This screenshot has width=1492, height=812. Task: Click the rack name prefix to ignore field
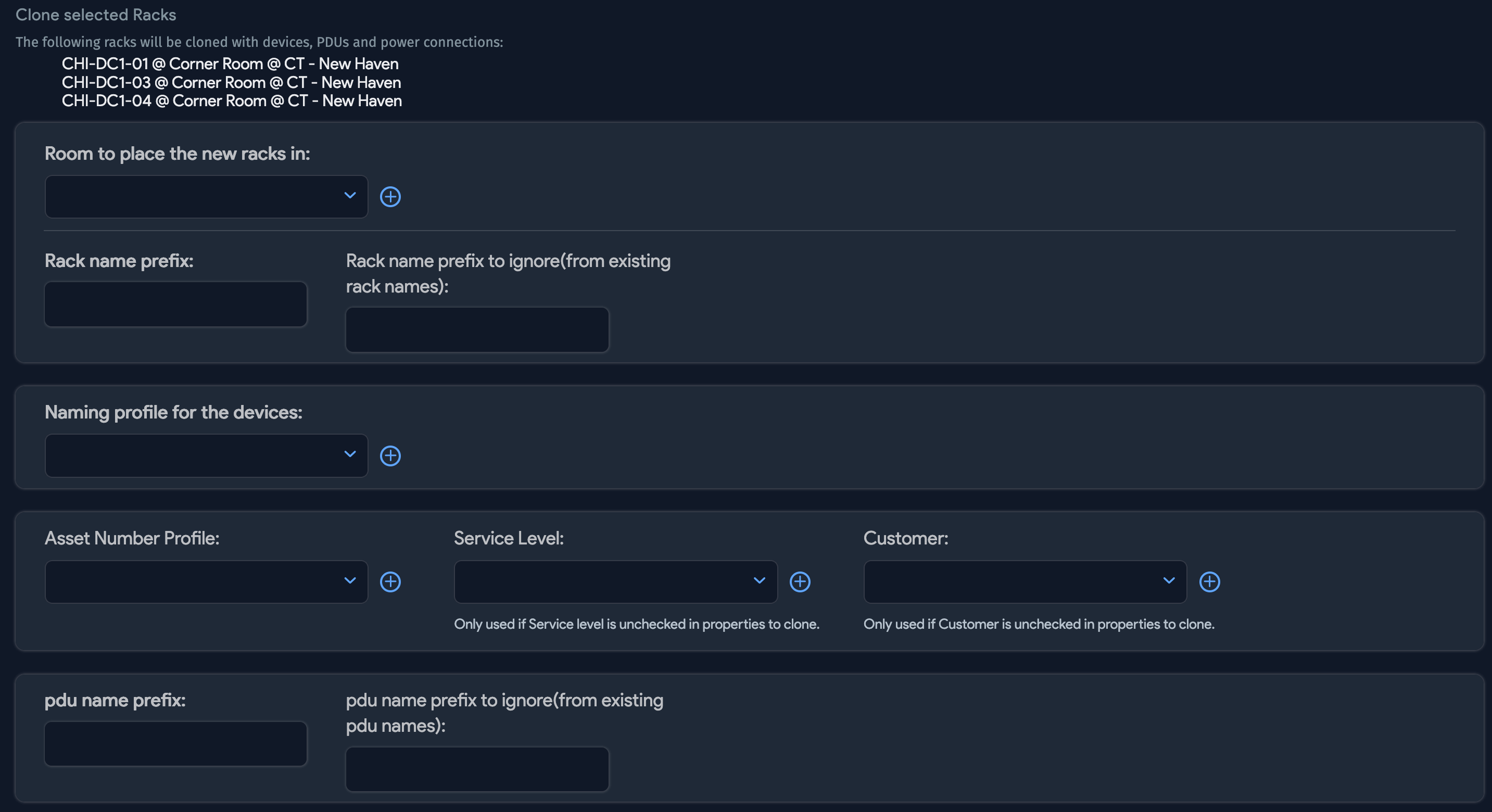(477, 329)
